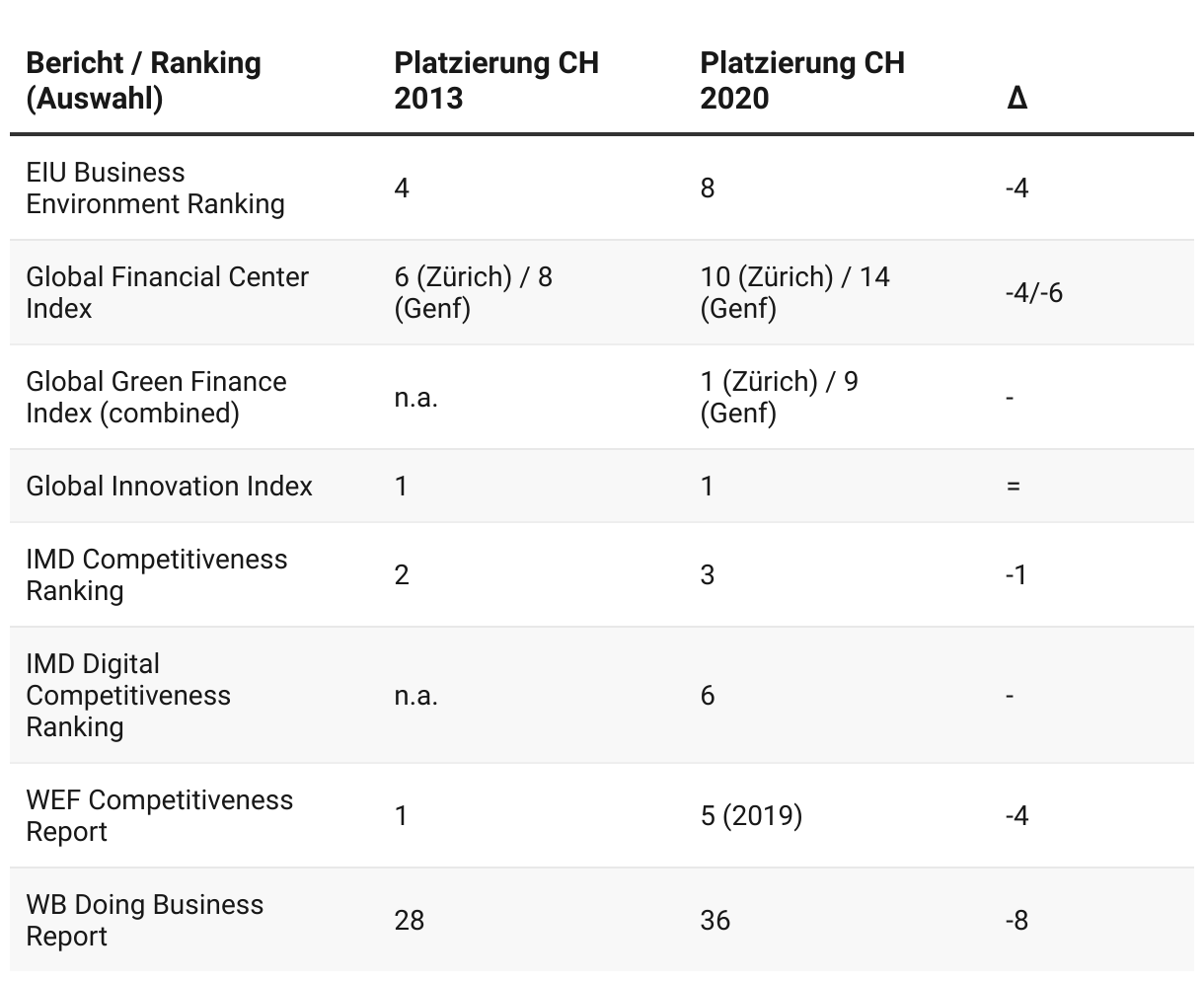The height and width of the screenshot is (981, 1204).
Task: Select the "IMD Digital Competitiveness Ranking" row label
Action: point(128,695)
